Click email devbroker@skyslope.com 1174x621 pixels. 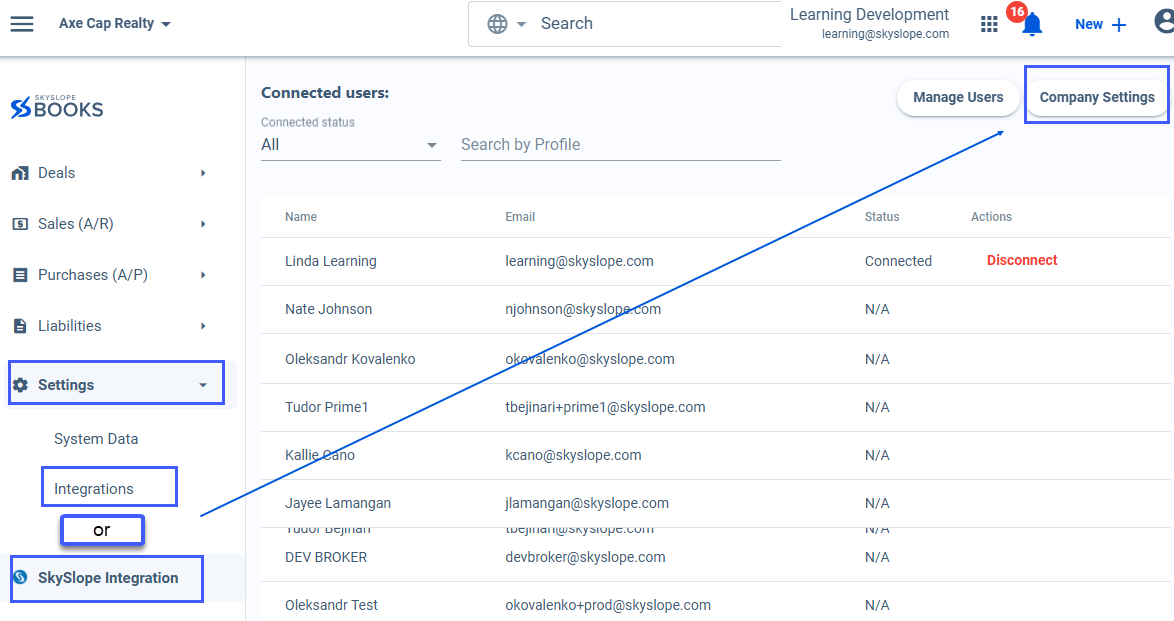[585, 557]
